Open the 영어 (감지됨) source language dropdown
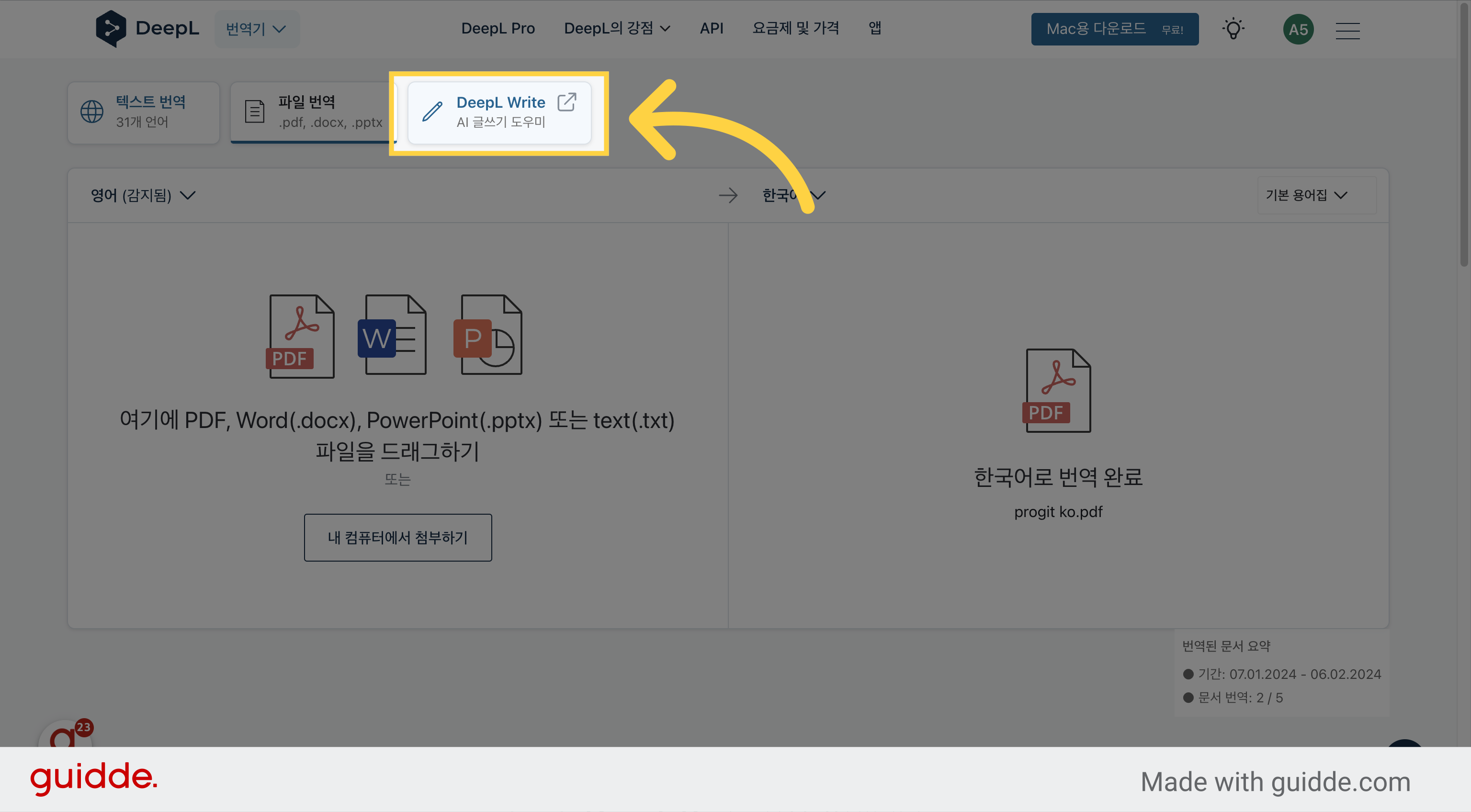The height and width of the screenshot is (812, 1471). [x=143, y=195]
